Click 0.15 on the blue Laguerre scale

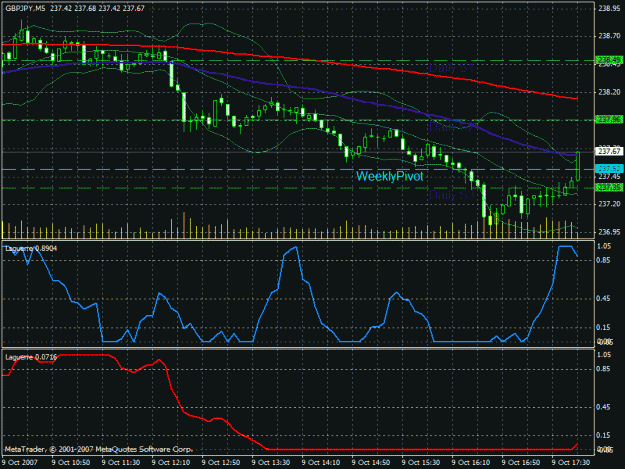coord(604,328)
